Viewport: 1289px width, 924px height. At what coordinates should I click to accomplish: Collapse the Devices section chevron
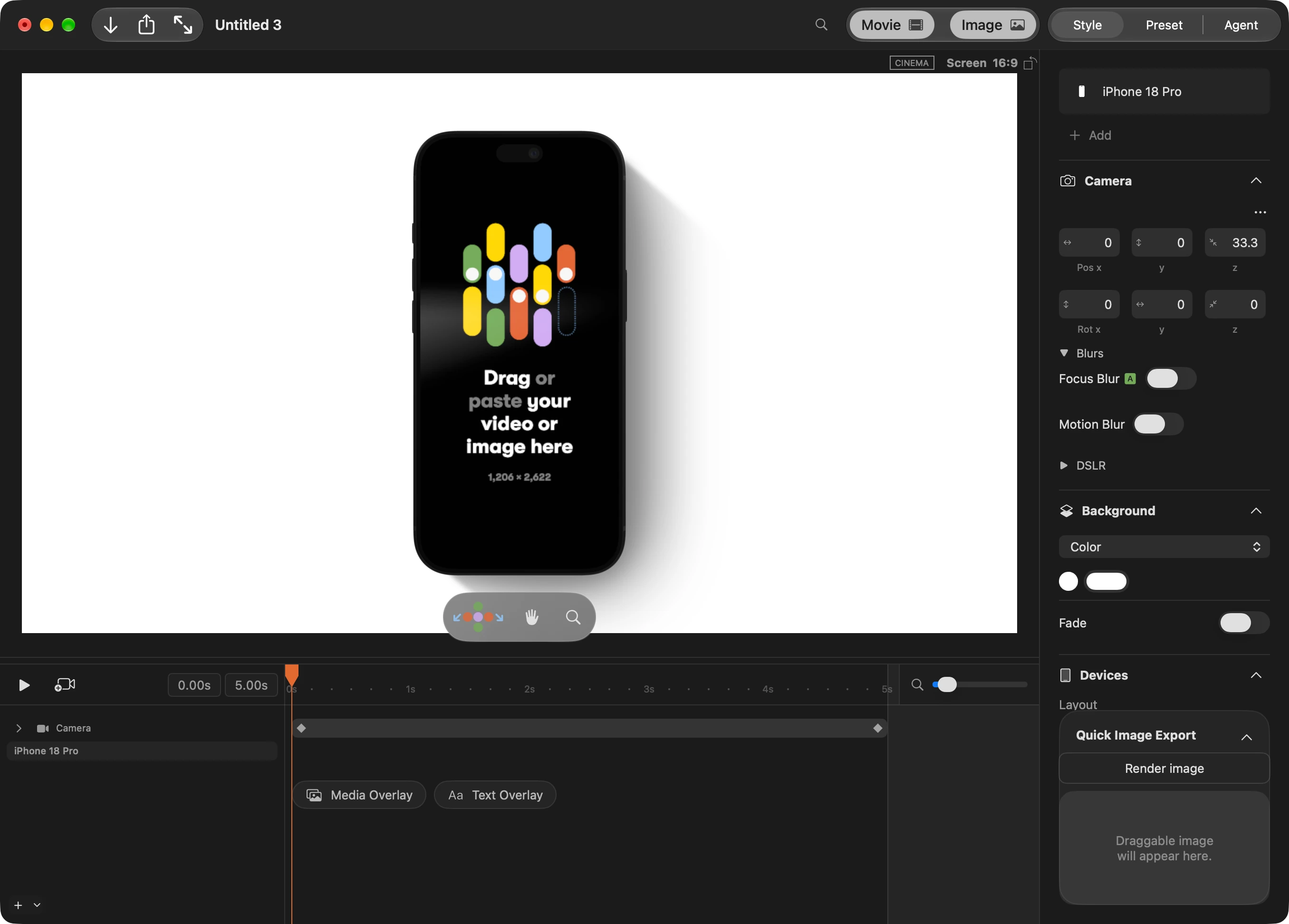tap(1256, 675)
